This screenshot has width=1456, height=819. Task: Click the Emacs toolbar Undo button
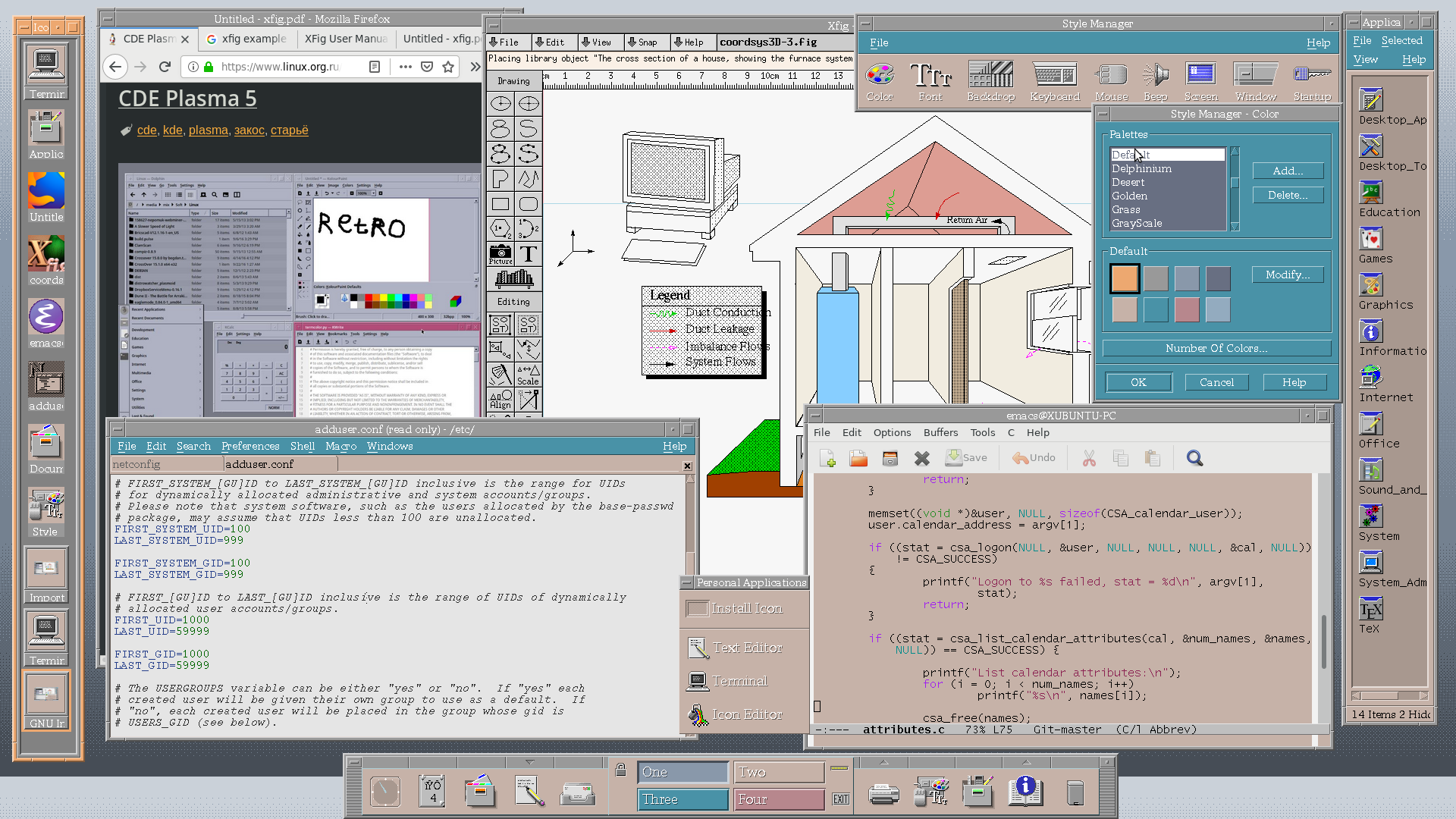(x=1034, y=458)
